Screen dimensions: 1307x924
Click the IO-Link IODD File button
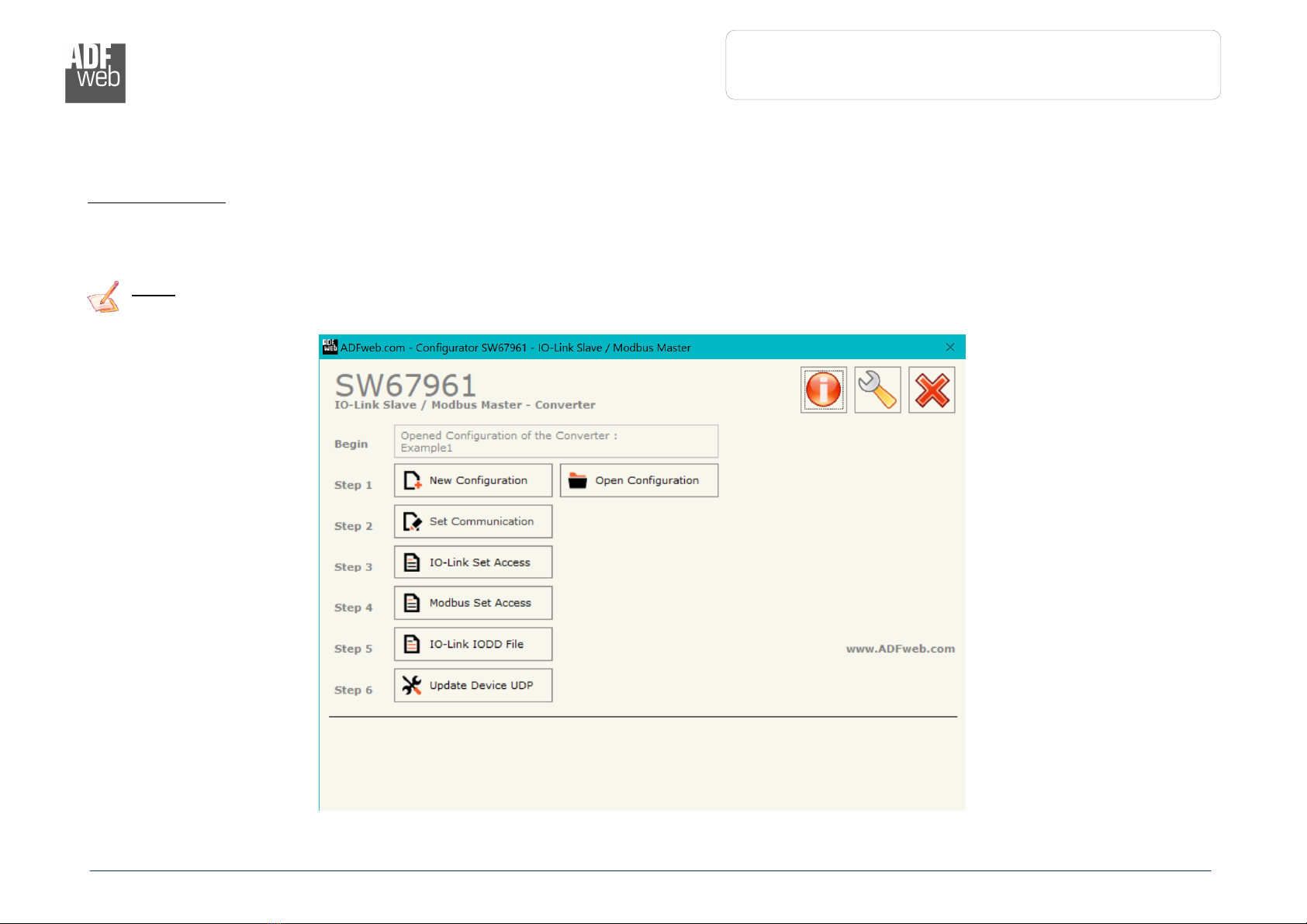[x=473, y=644]
